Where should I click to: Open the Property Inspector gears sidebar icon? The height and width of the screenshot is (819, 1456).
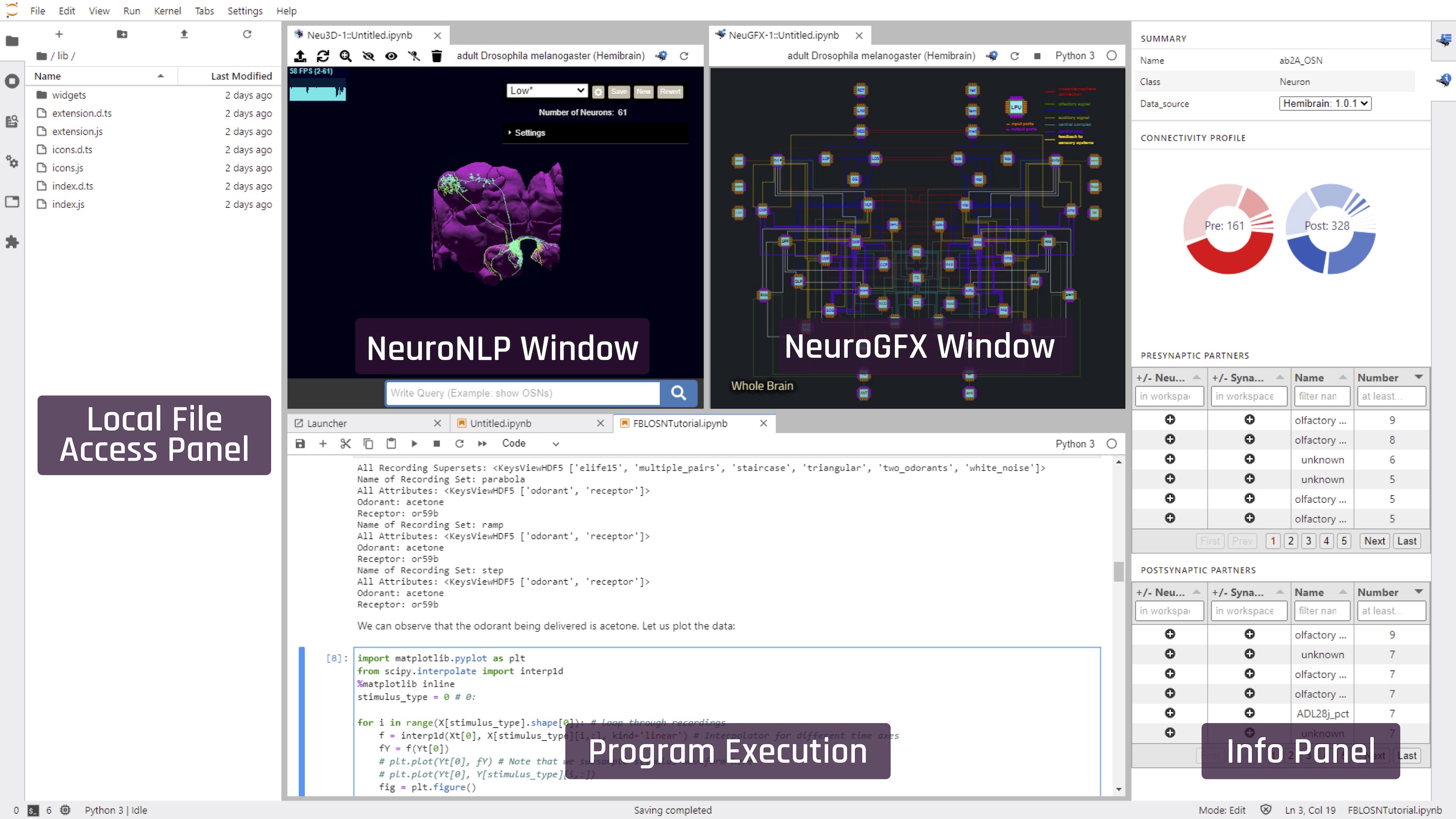pos(12,162)
